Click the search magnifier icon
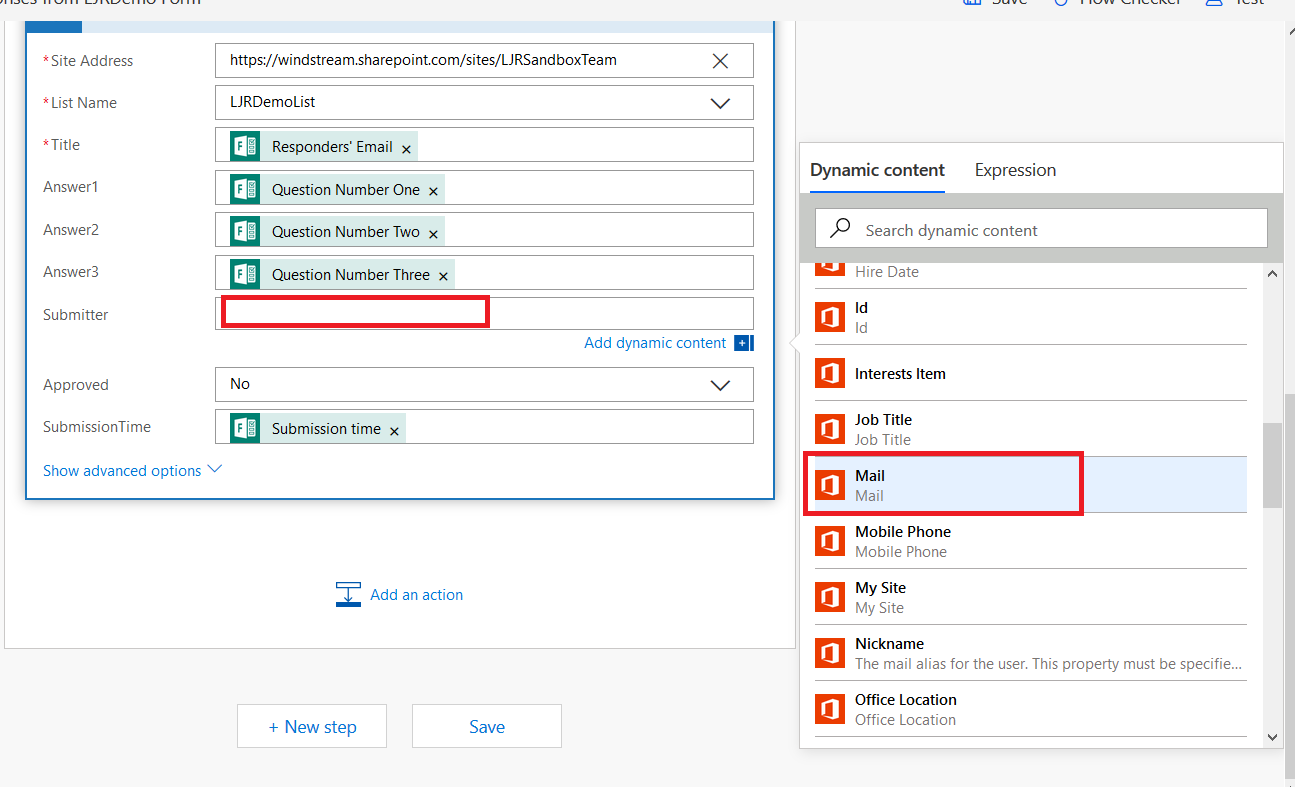Screen dimensions: 1295x787 [x=842, y=229]
